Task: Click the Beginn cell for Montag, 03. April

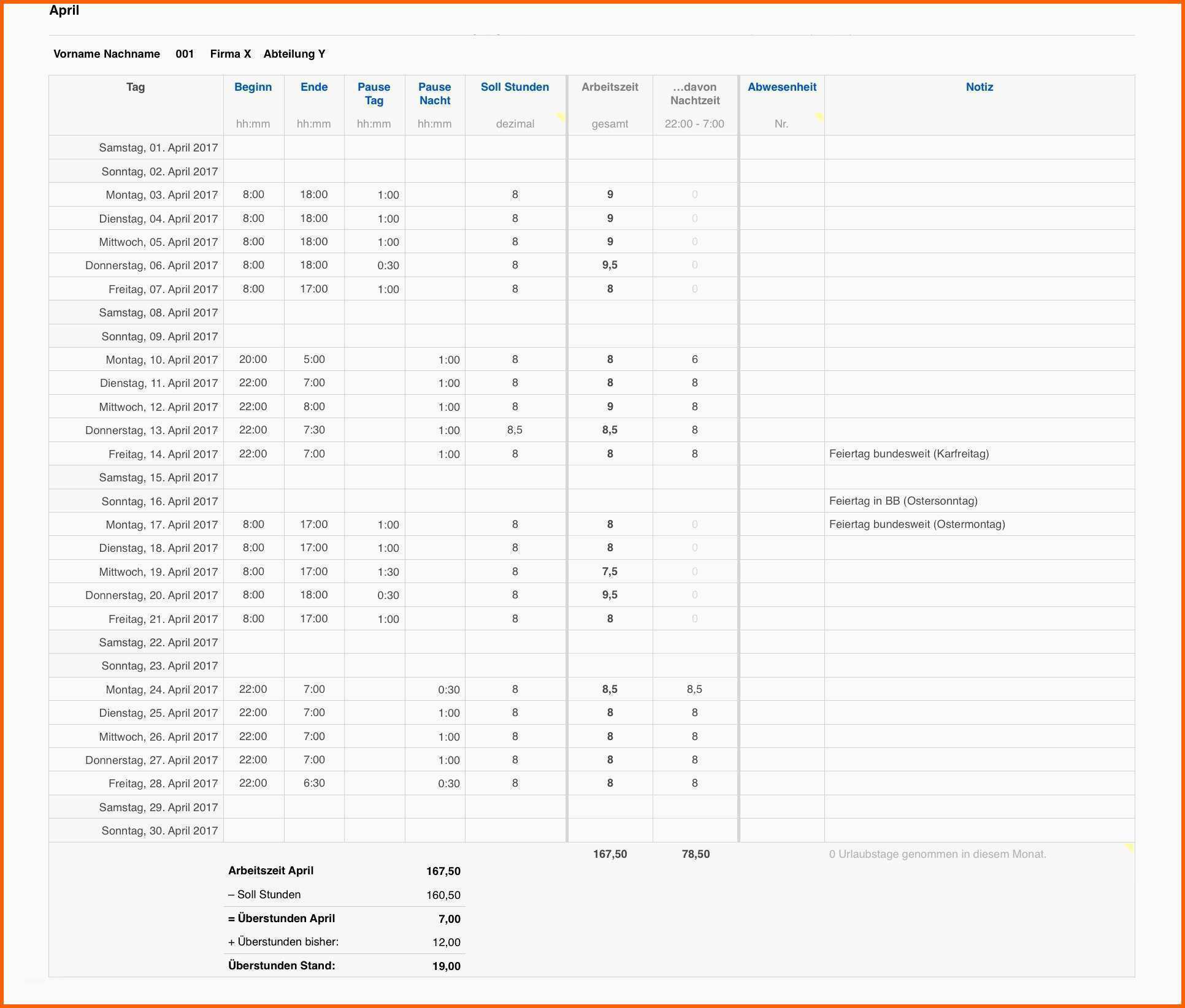Action: coord(253,194)
